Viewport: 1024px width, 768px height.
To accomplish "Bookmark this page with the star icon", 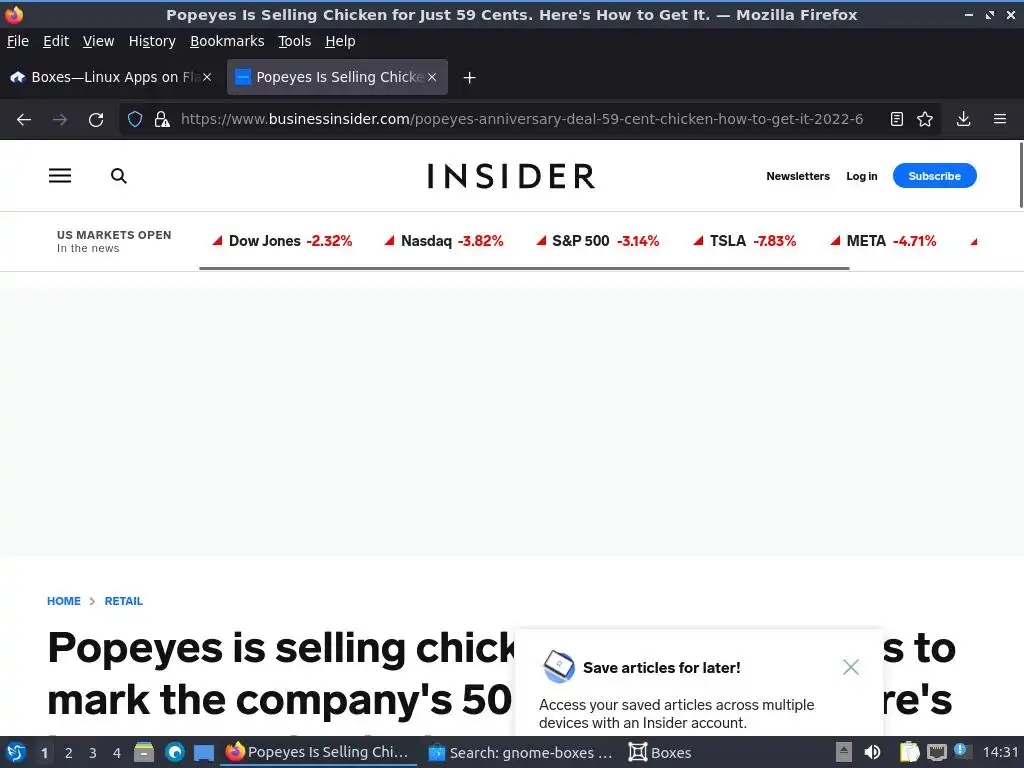I will pyautogui.click(x=925, y=119).
